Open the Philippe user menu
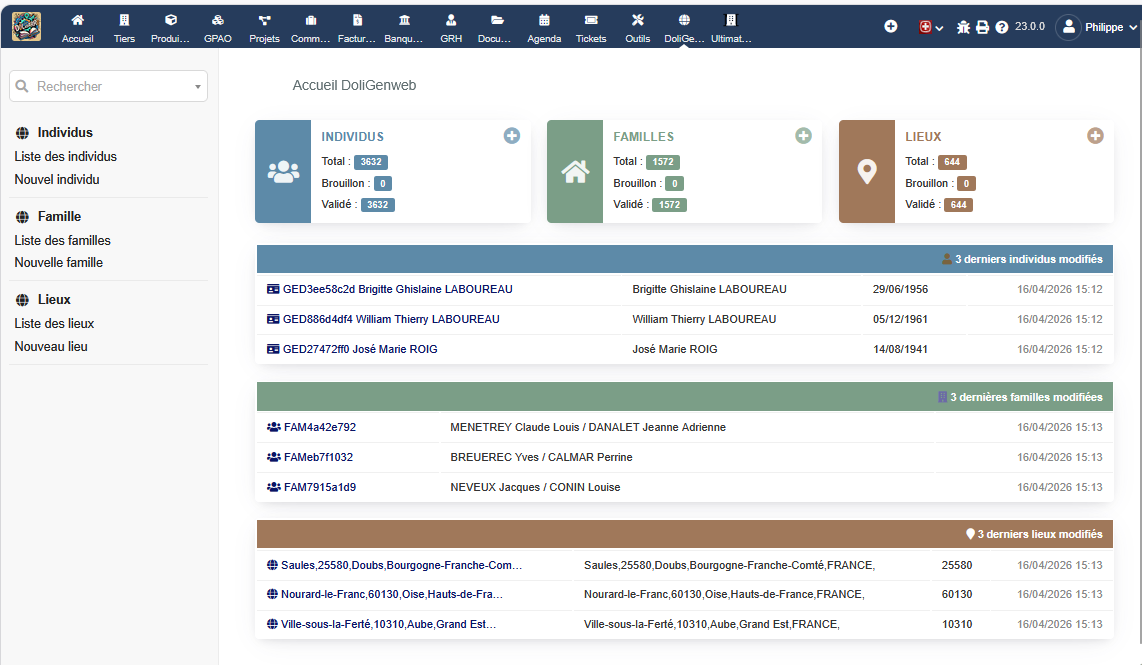This screenshot has width=1142, height=665. (x=1097, y=27)
